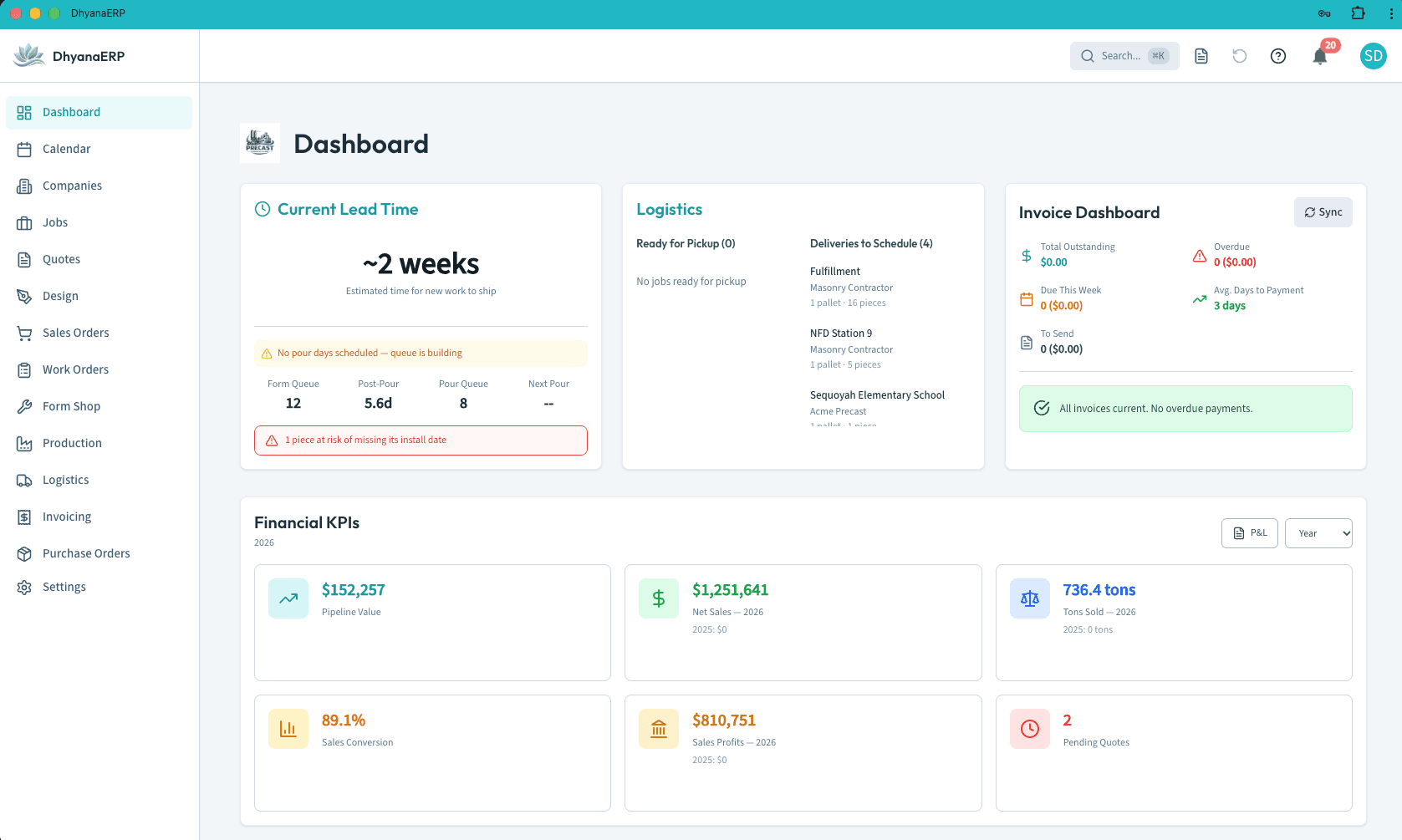The height and width of the screenshot is (840, 1402).
Task: Open Quotes from sidebar
Action: tap(99, 259)
